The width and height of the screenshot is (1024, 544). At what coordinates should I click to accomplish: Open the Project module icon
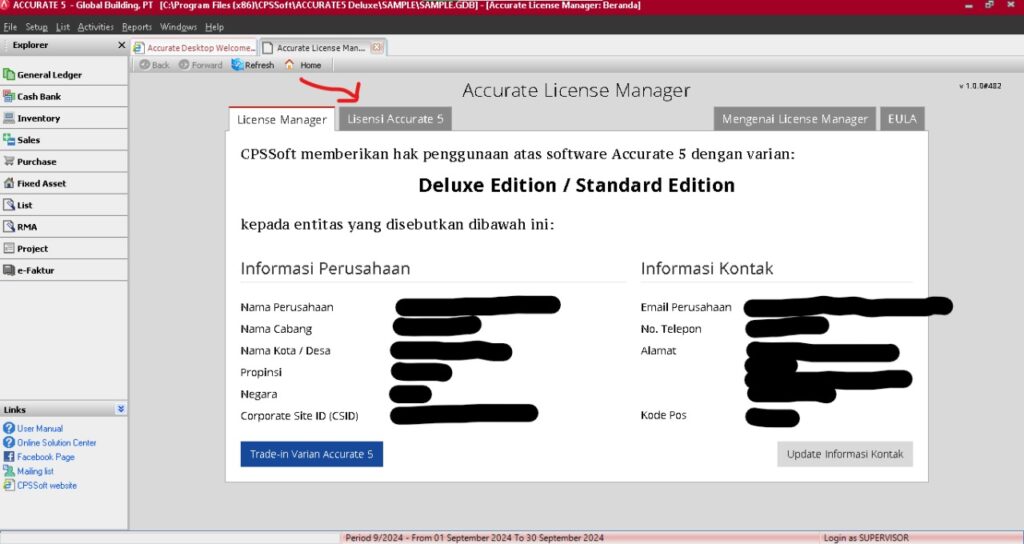8,249
